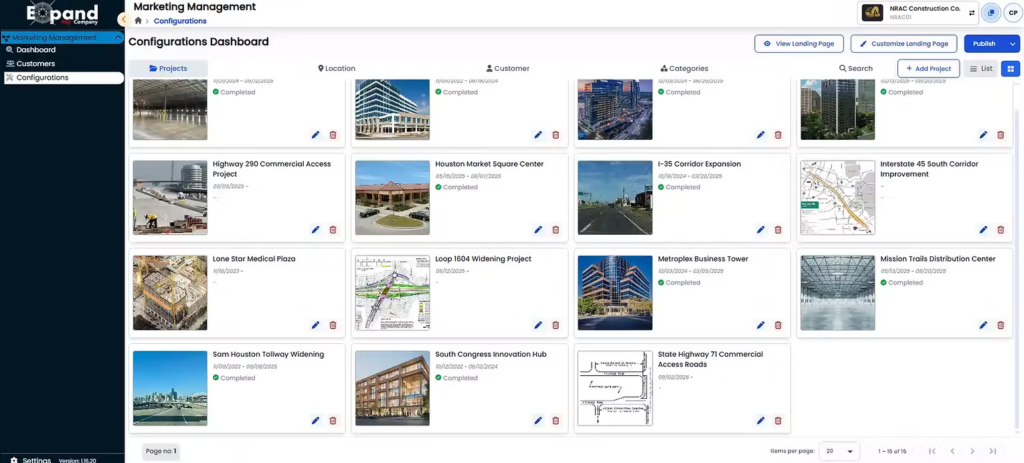Click the switch company arrows icon
Viewport: 1024px width, 463px height.
click(x=971, y=12)
